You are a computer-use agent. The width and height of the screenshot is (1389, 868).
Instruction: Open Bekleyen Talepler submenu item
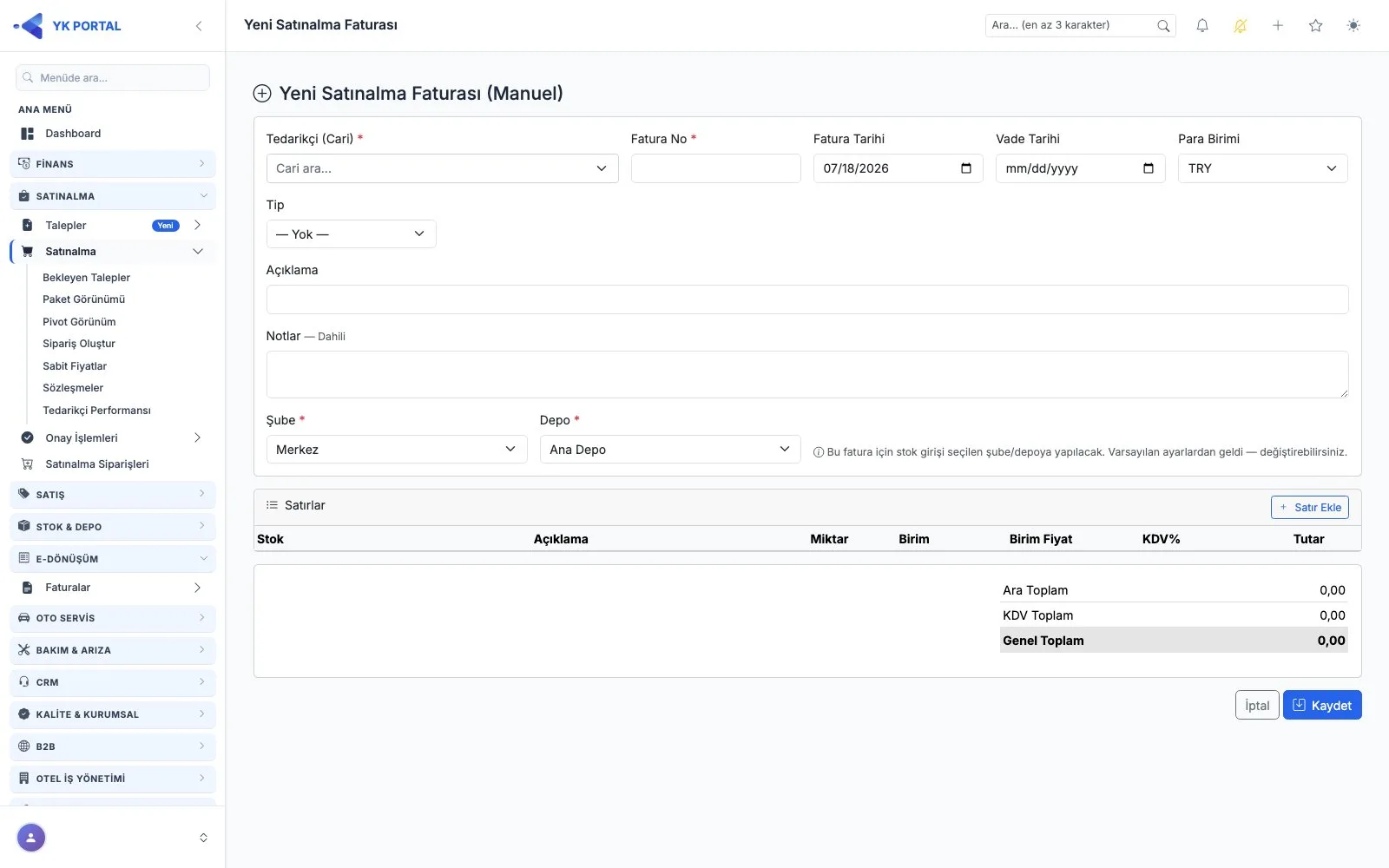pyautogui.click(x=86, y=278)
